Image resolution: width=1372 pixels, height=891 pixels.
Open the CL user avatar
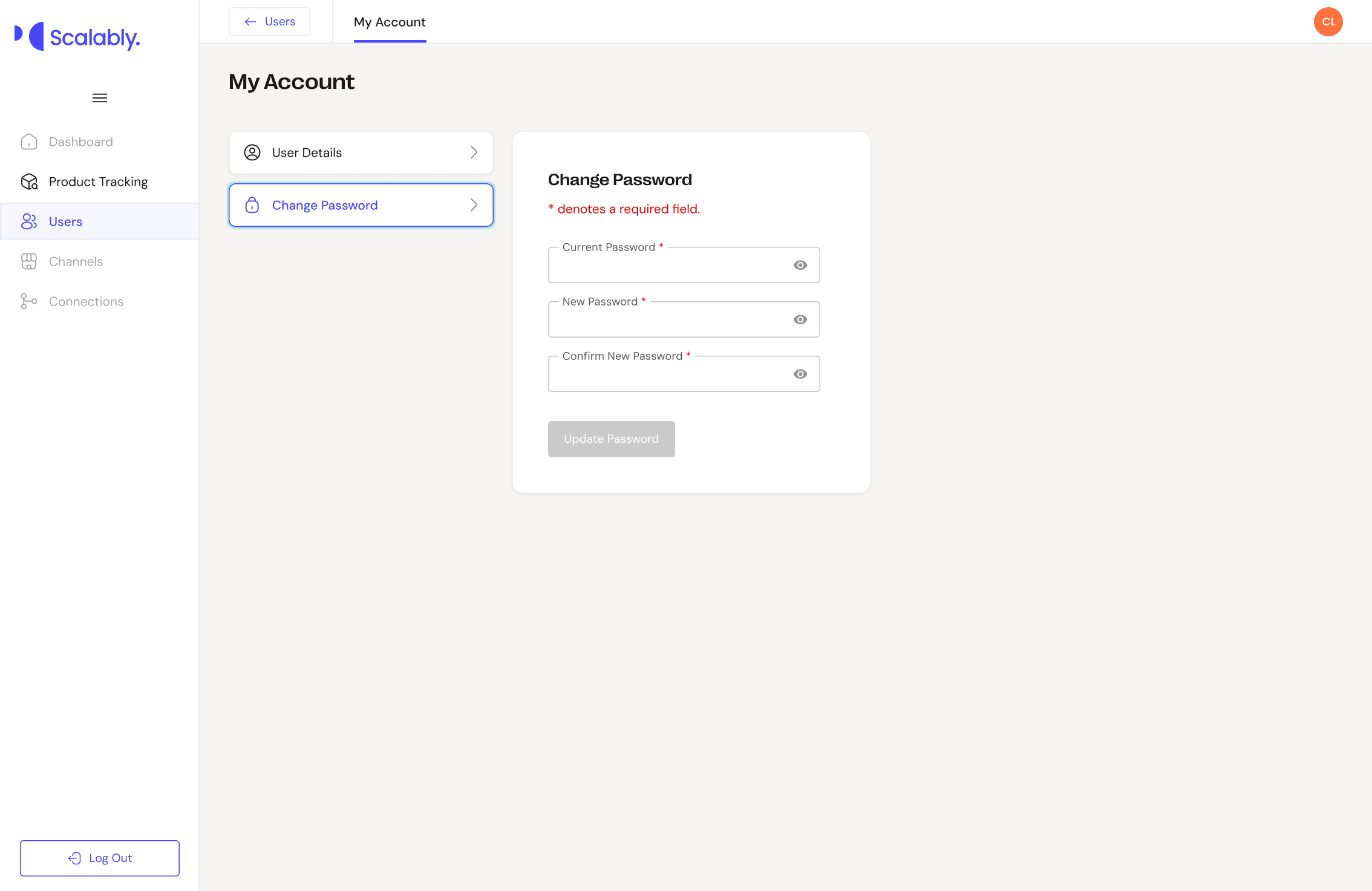(1328, 22)
